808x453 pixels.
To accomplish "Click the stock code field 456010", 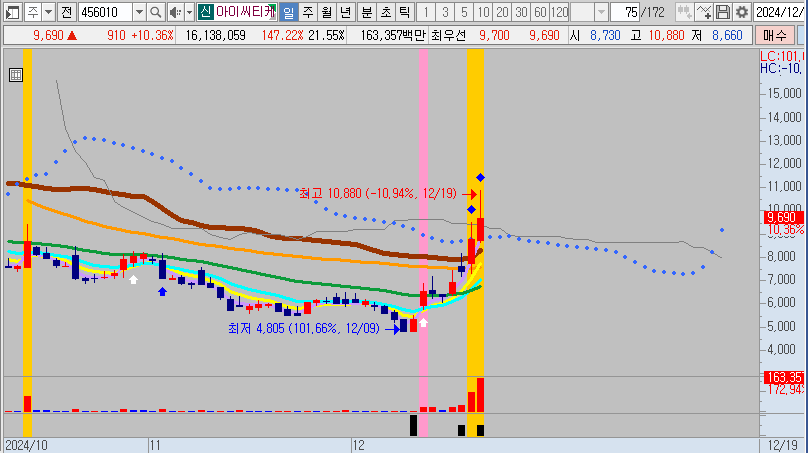I will [106, 12].
